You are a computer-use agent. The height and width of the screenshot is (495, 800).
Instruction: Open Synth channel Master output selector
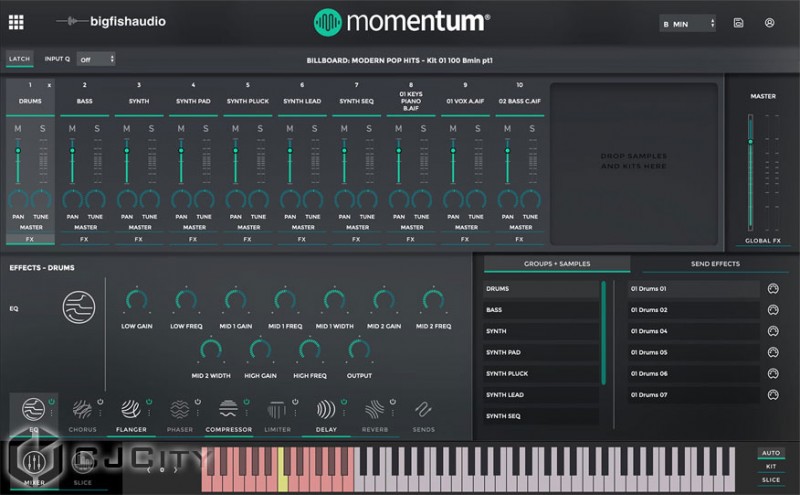(x=139, y=228)
